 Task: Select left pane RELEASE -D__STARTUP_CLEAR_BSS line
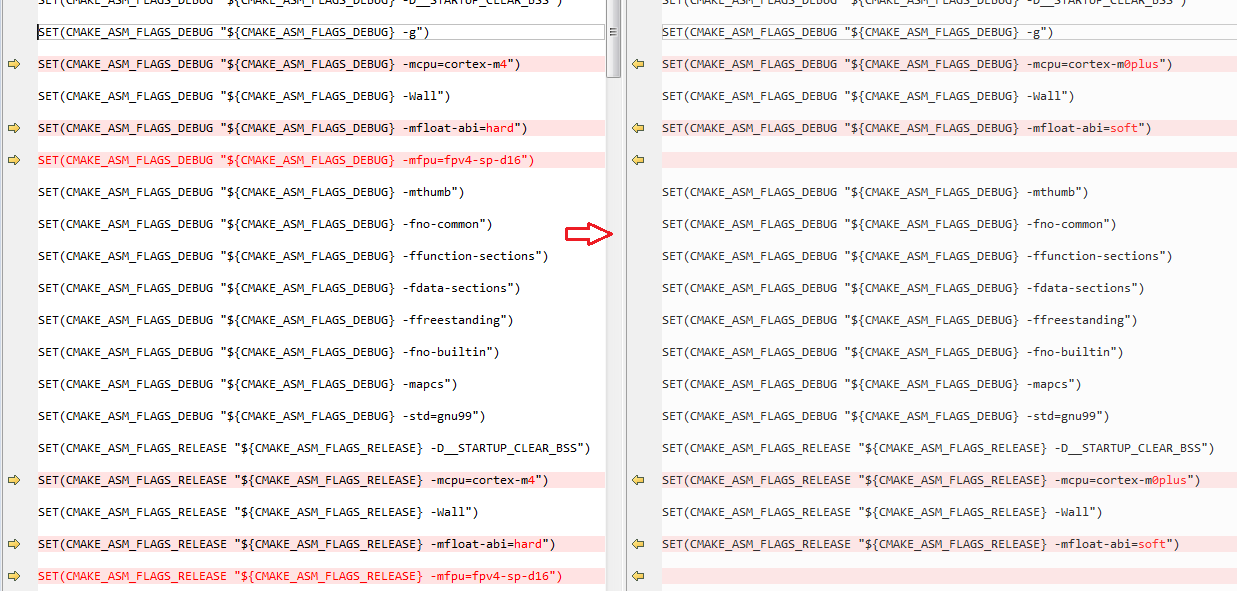click(313, 448)
